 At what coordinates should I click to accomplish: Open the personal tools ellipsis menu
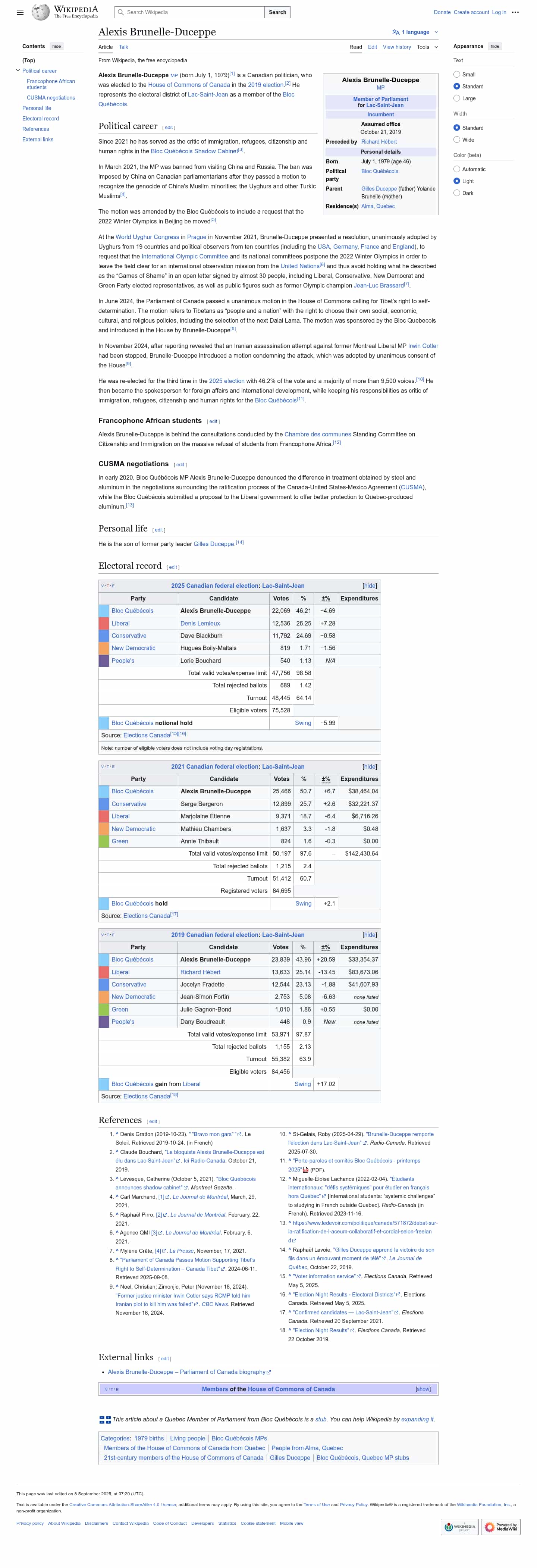(515, 12)
